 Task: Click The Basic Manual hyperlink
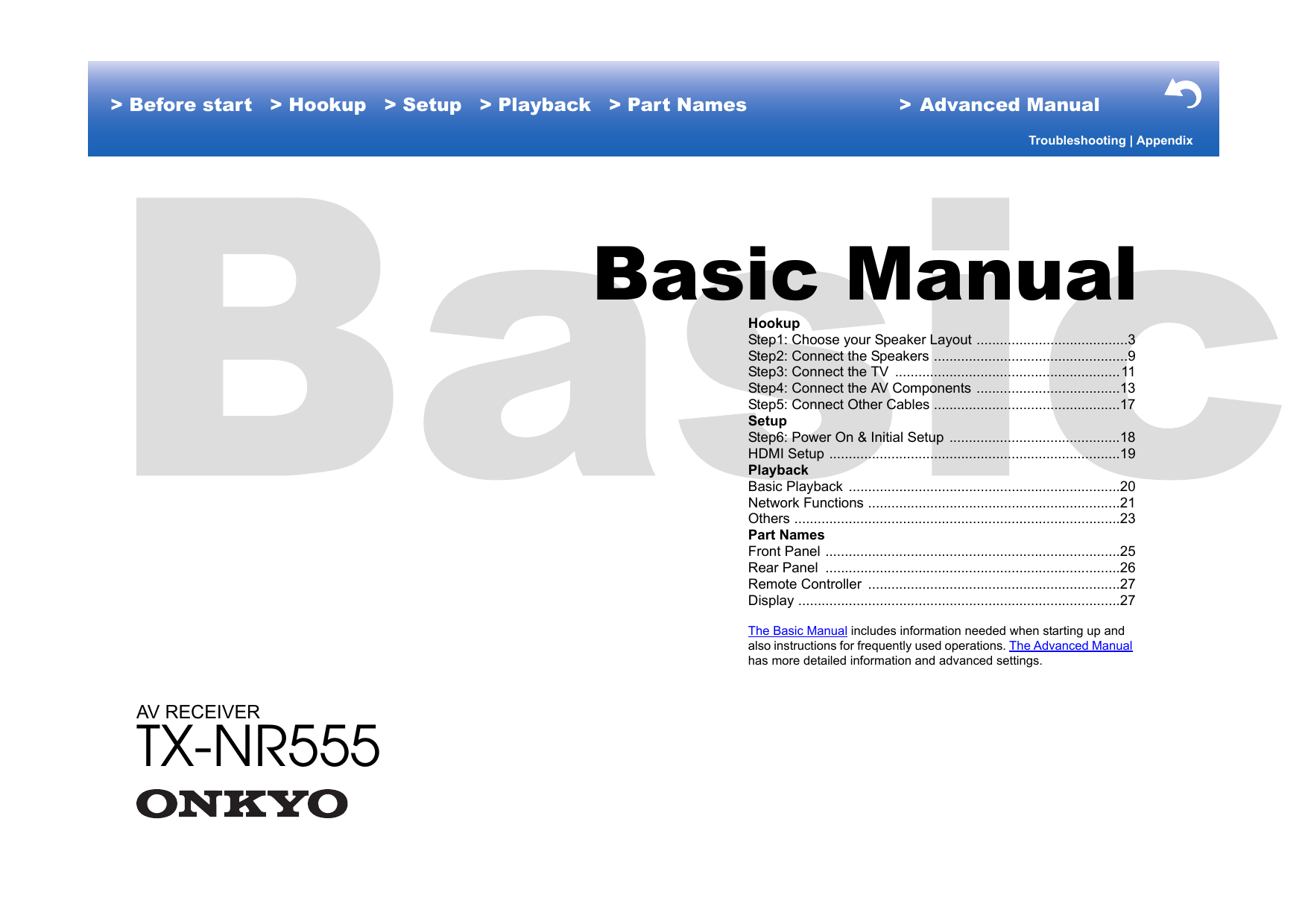[797, 630]
